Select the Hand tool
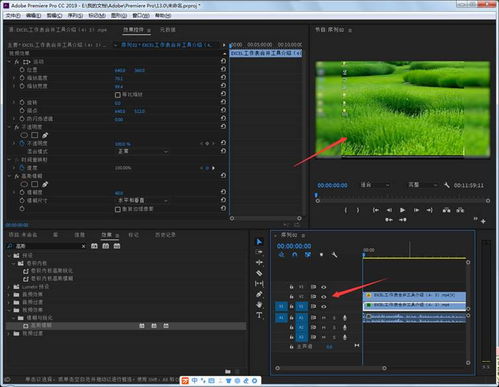Screen dimensions: 499x387 [259, 305]
